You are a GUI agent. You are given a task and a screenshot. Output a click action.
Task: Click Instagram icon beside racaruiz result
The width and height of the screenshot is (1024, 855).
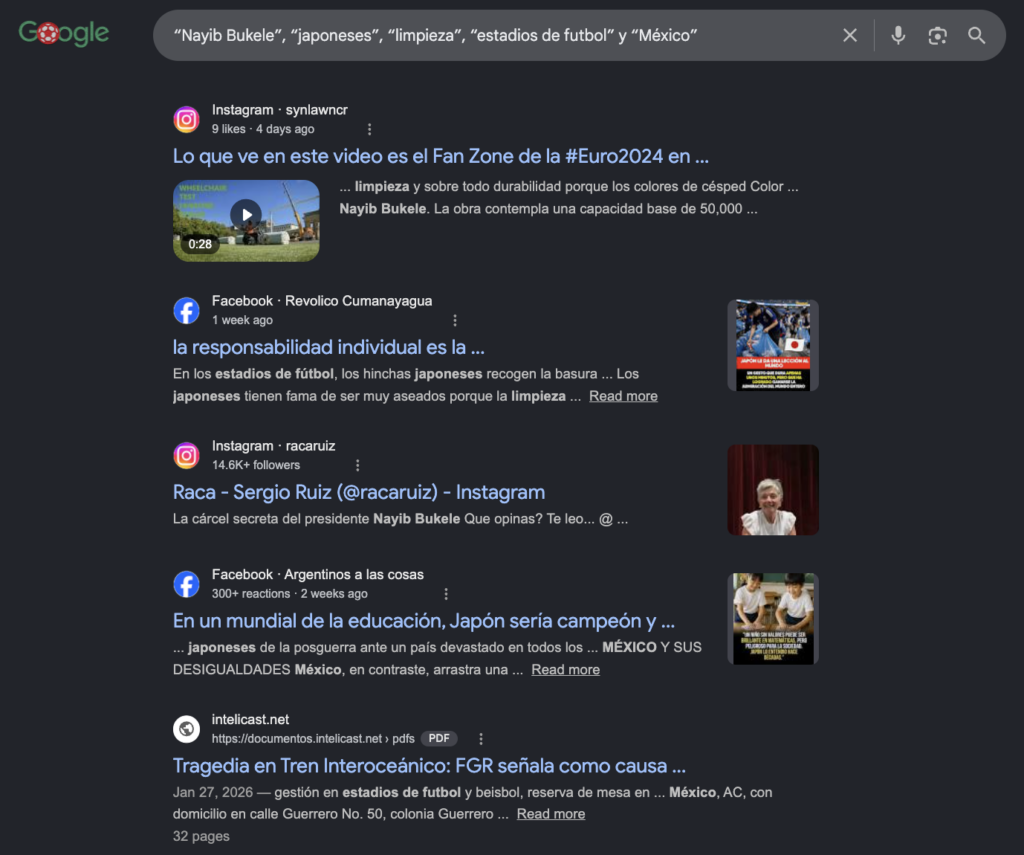click(x=186, y=455)
